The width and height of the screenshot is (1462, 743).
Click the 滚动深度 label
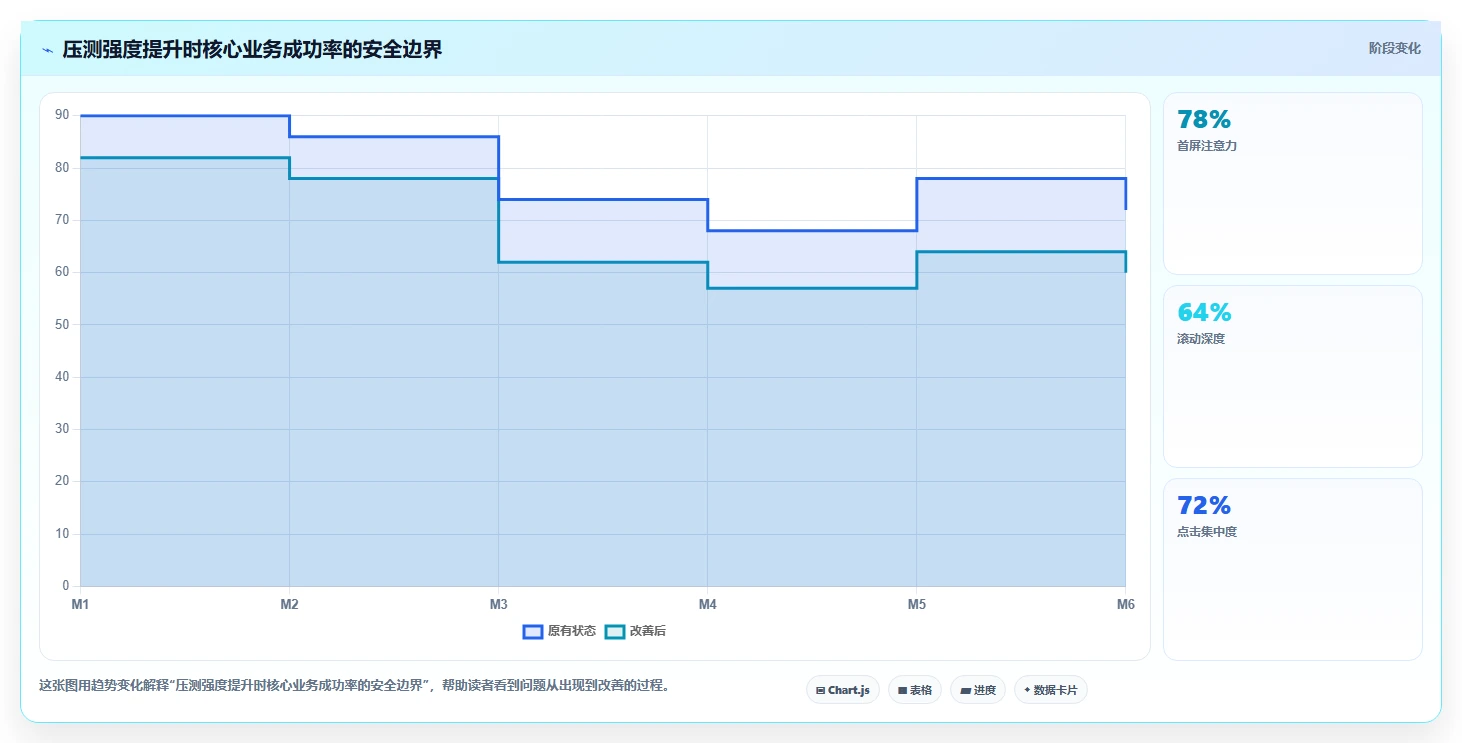[x=1201, y=339]
